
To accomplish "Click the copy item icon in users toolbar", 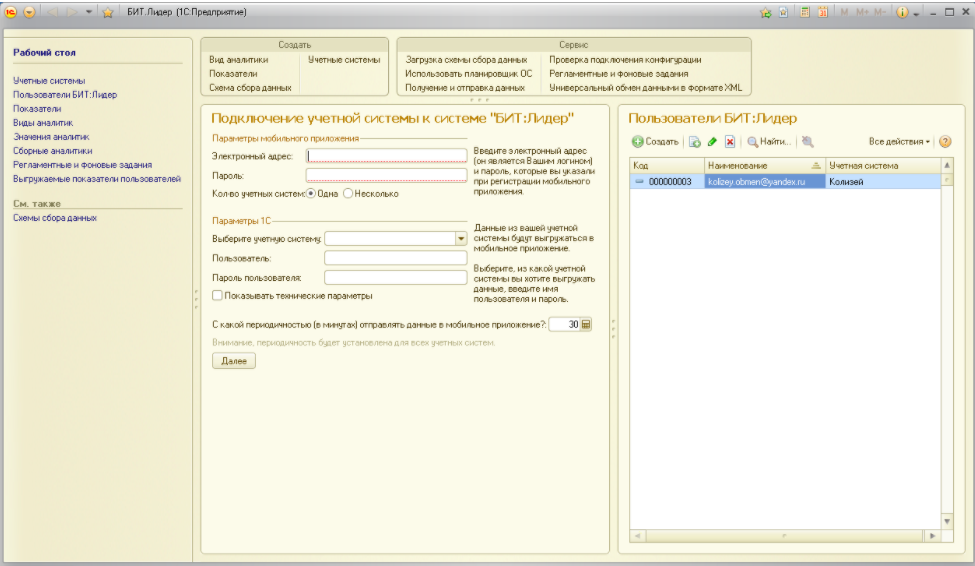I will [x=695, y=142].
